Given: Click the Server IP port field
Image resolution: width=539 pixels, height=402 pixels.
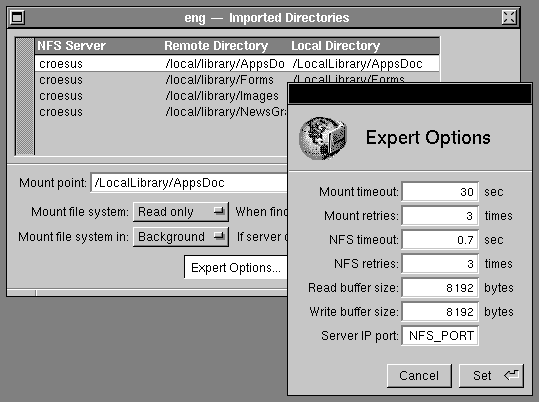Looking at the screenshot, I should tap(440, 335).
